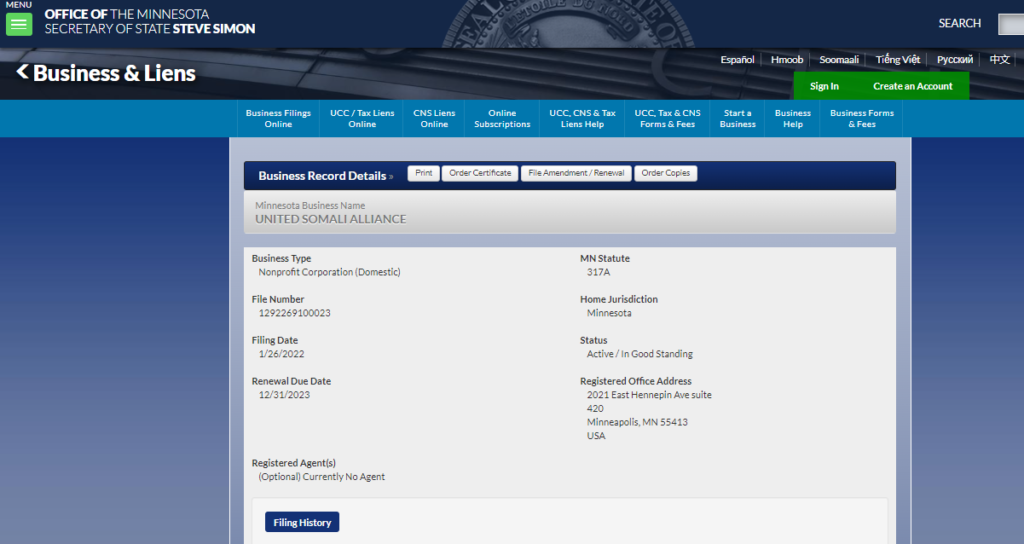The height and width of the screenshot is (544, 1024).
Task: Click the SEARCH label
Action: 959,24
